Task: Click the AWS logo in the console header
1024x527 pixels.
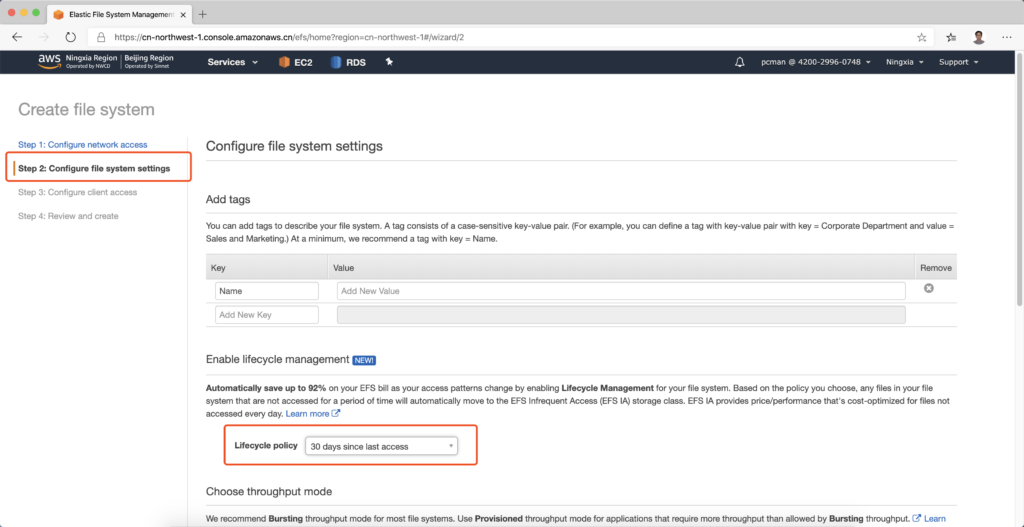Action: pyautogui.click(x=50, y=62)
